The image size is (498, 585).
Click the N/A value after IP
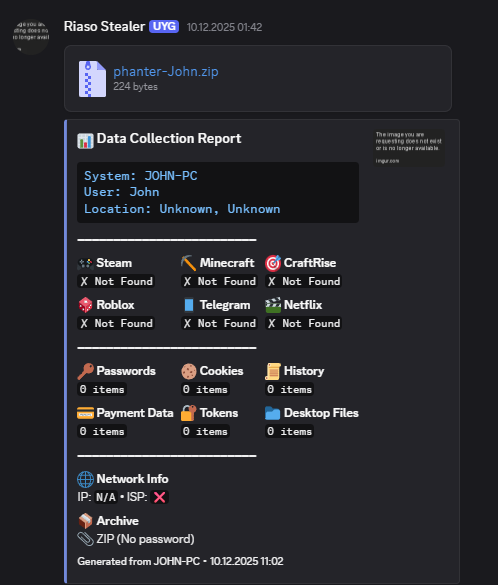[x=106, y=497]
